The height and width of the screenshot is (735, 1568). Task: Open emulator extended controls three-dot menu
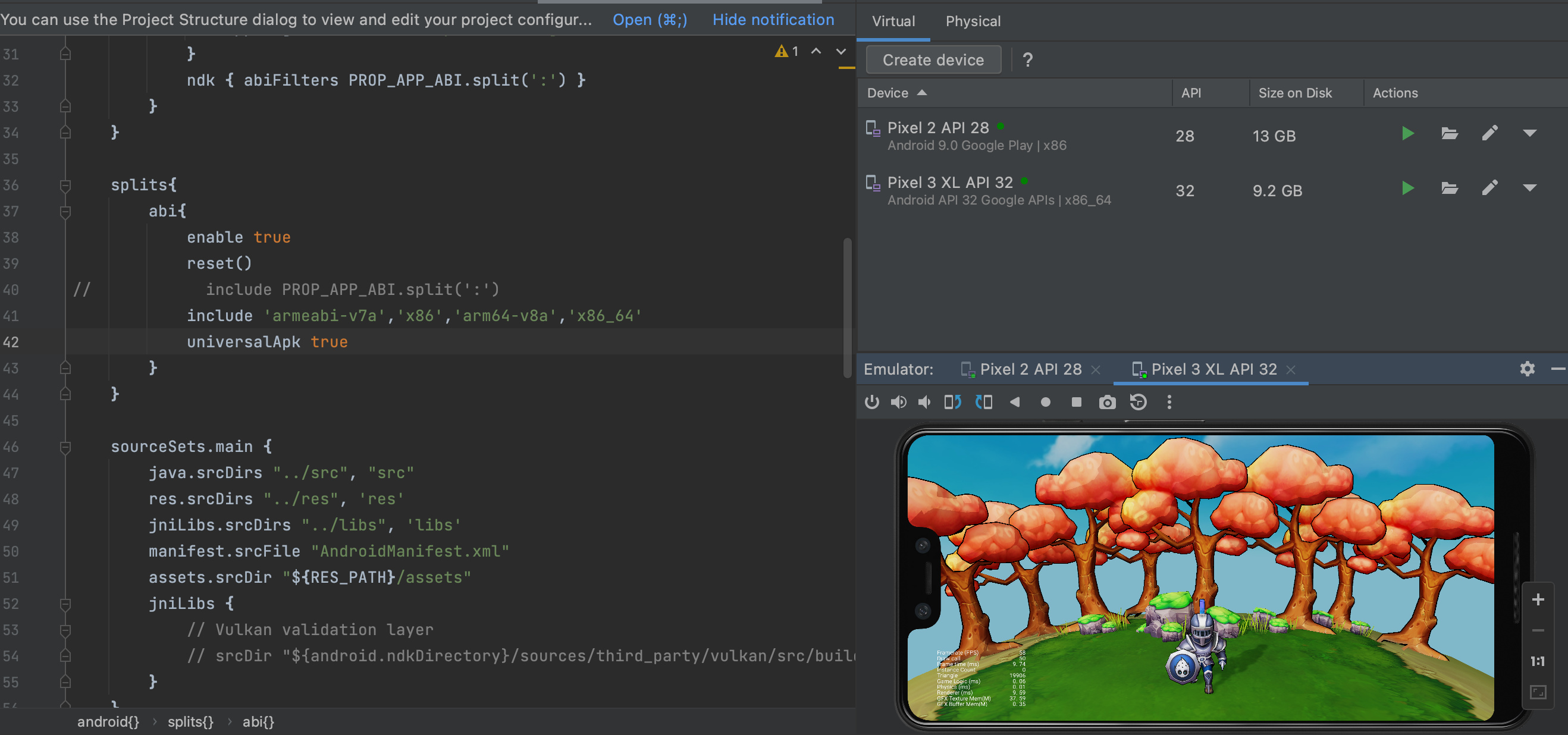click(1169, 402)
